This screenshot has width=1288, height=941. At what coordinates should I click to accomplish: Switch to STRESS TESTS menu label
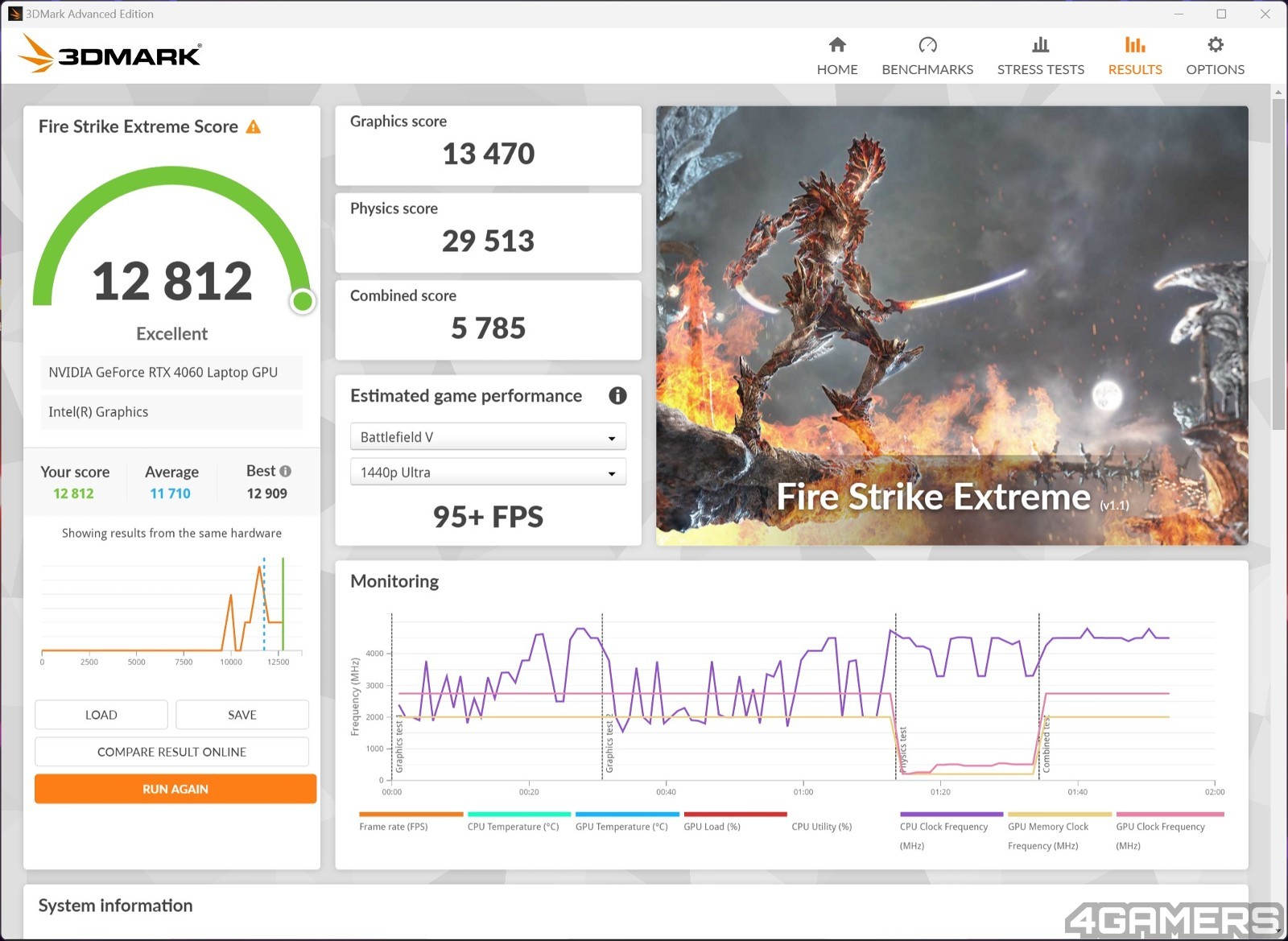pyautogui.click(x=1041, y=69)
